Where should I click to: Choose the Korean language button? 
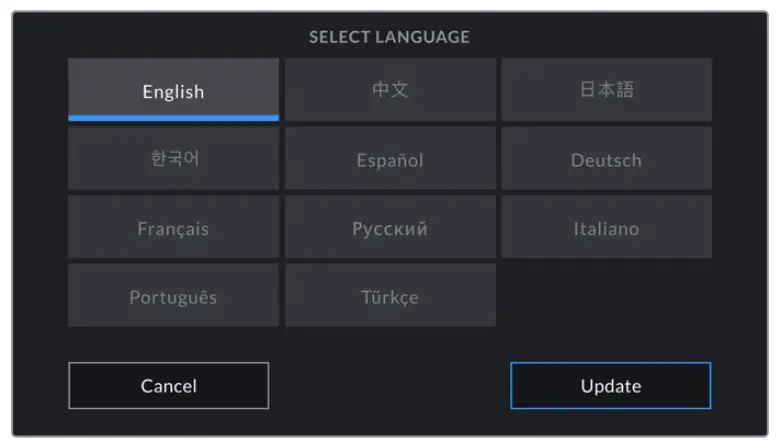tap(173, 159)
